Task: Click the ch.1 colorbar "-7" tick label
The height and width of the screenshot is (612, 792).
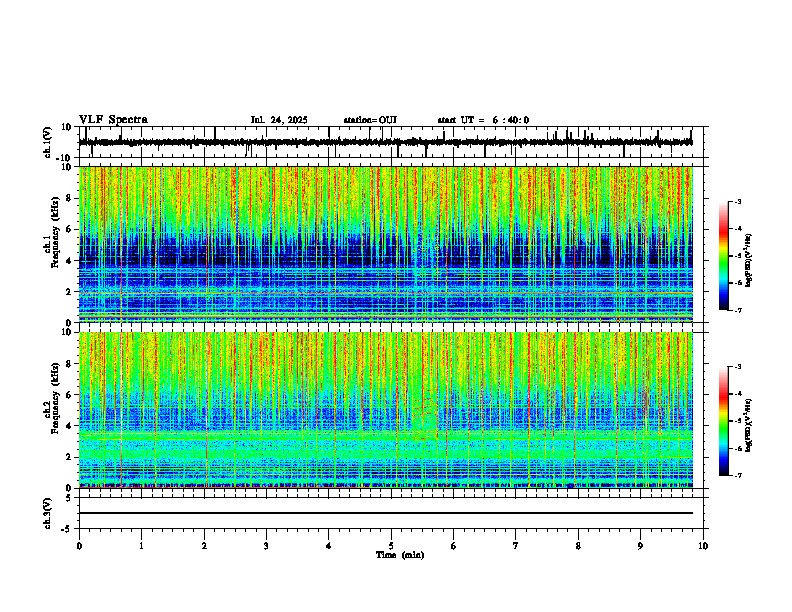Action: click(737, 310)
